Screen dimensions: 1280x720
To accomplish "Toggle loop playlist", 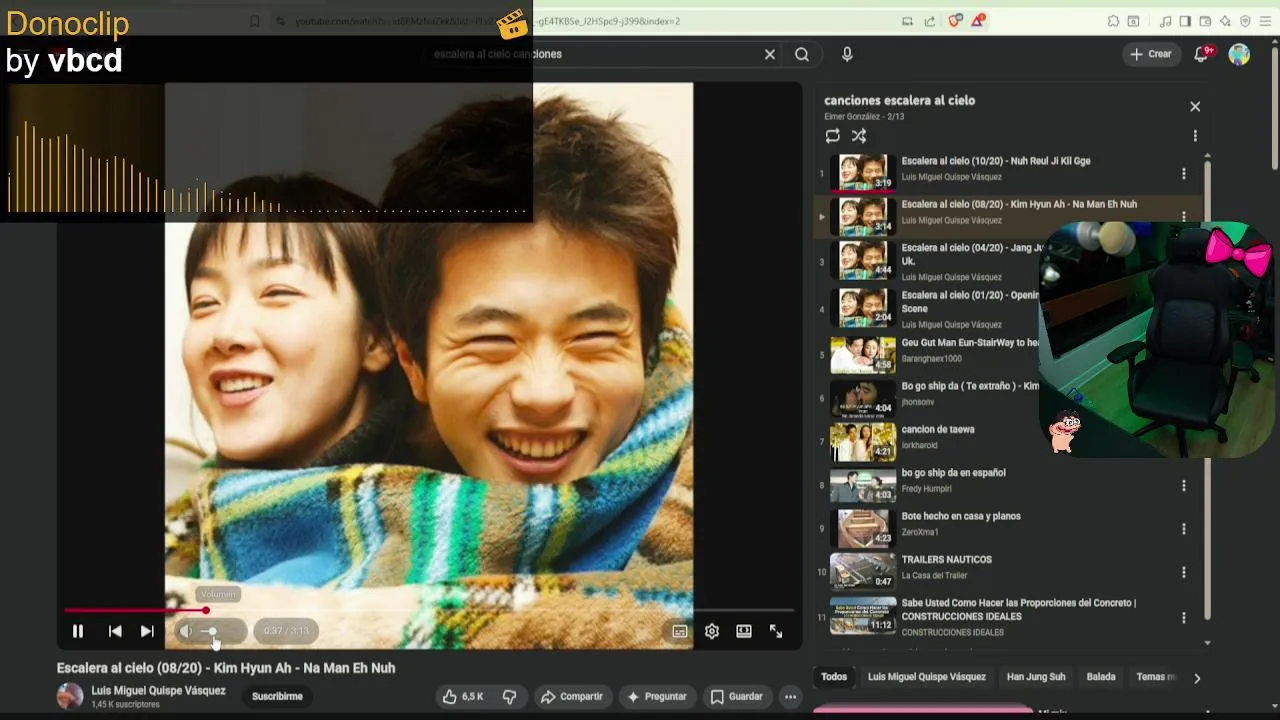I will [833, 136].
